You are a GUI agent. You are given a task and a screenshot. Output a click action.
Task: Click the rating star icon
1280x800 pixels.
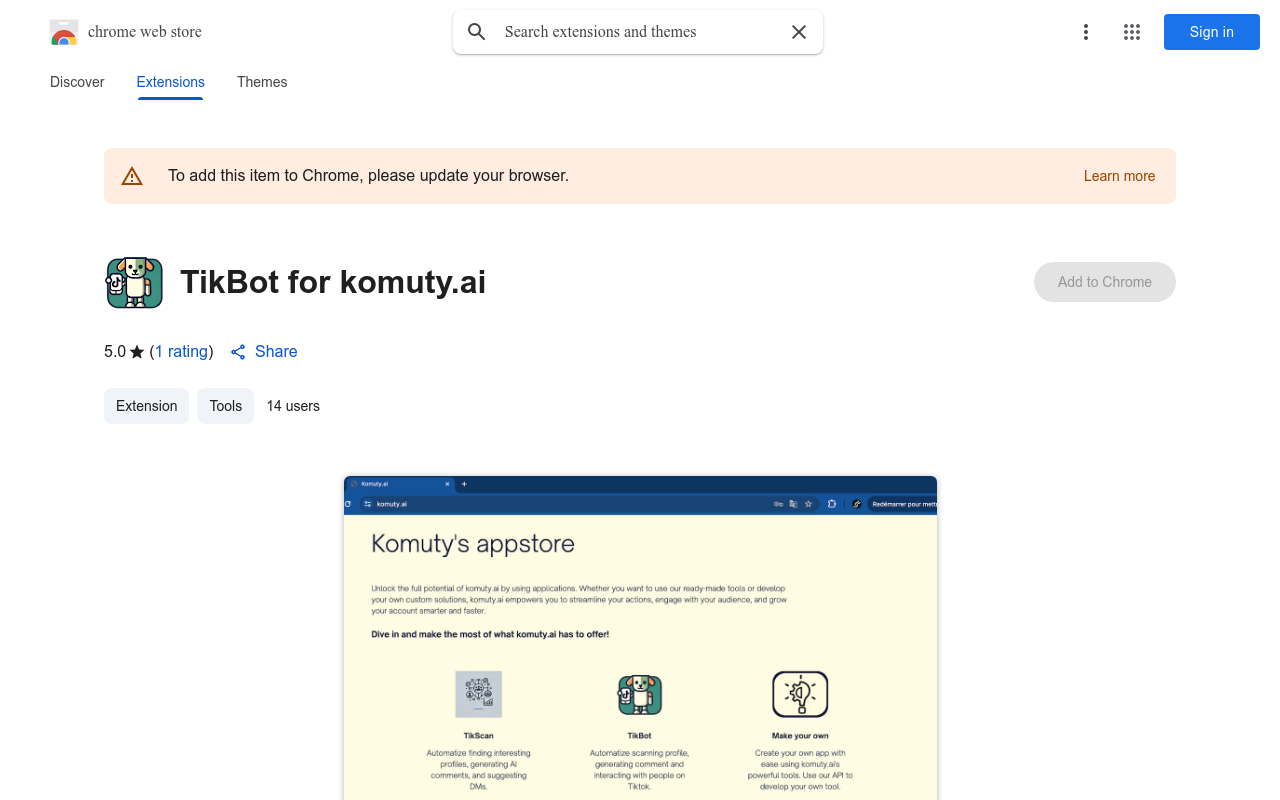click(x=137, y=352)
